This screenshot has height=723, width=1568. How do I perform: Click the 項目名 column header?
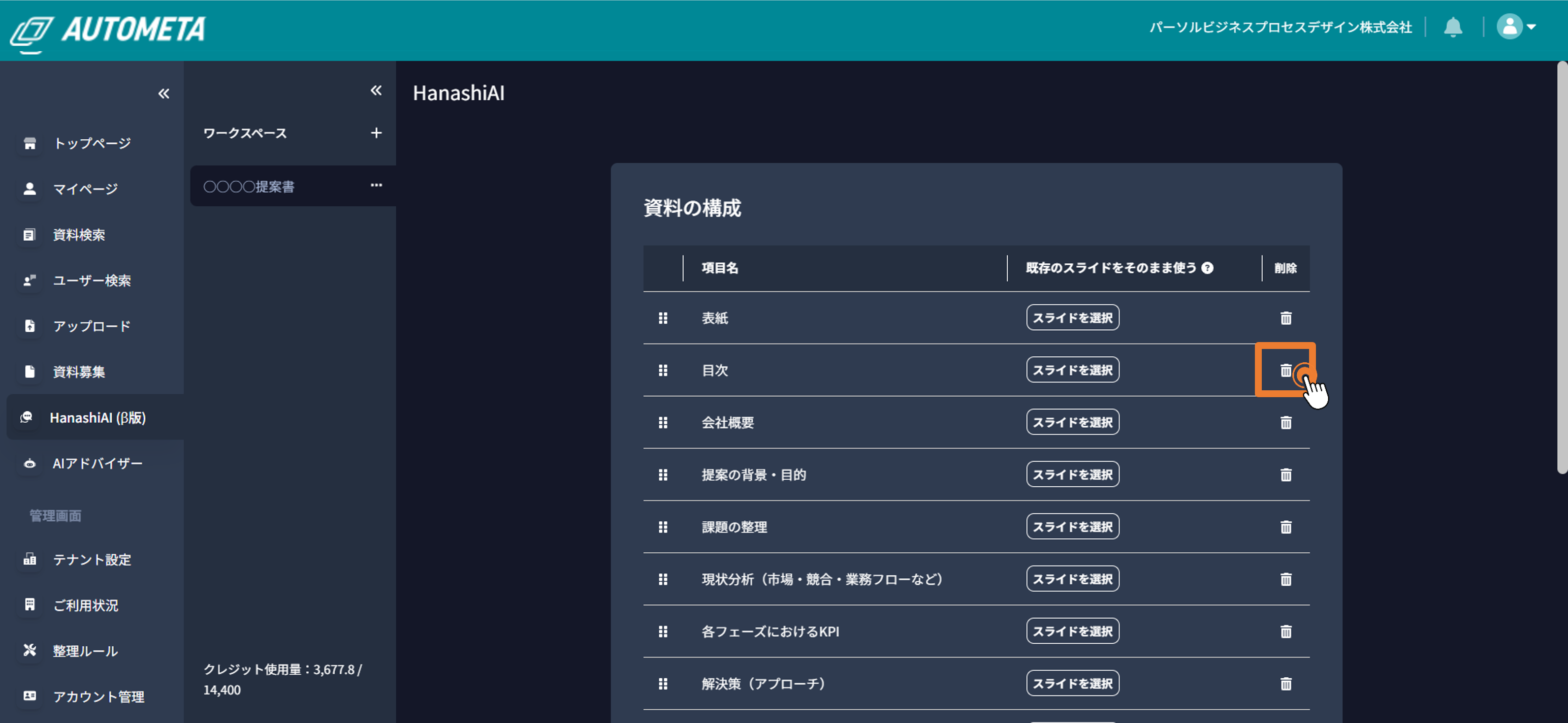click(719, 268)
